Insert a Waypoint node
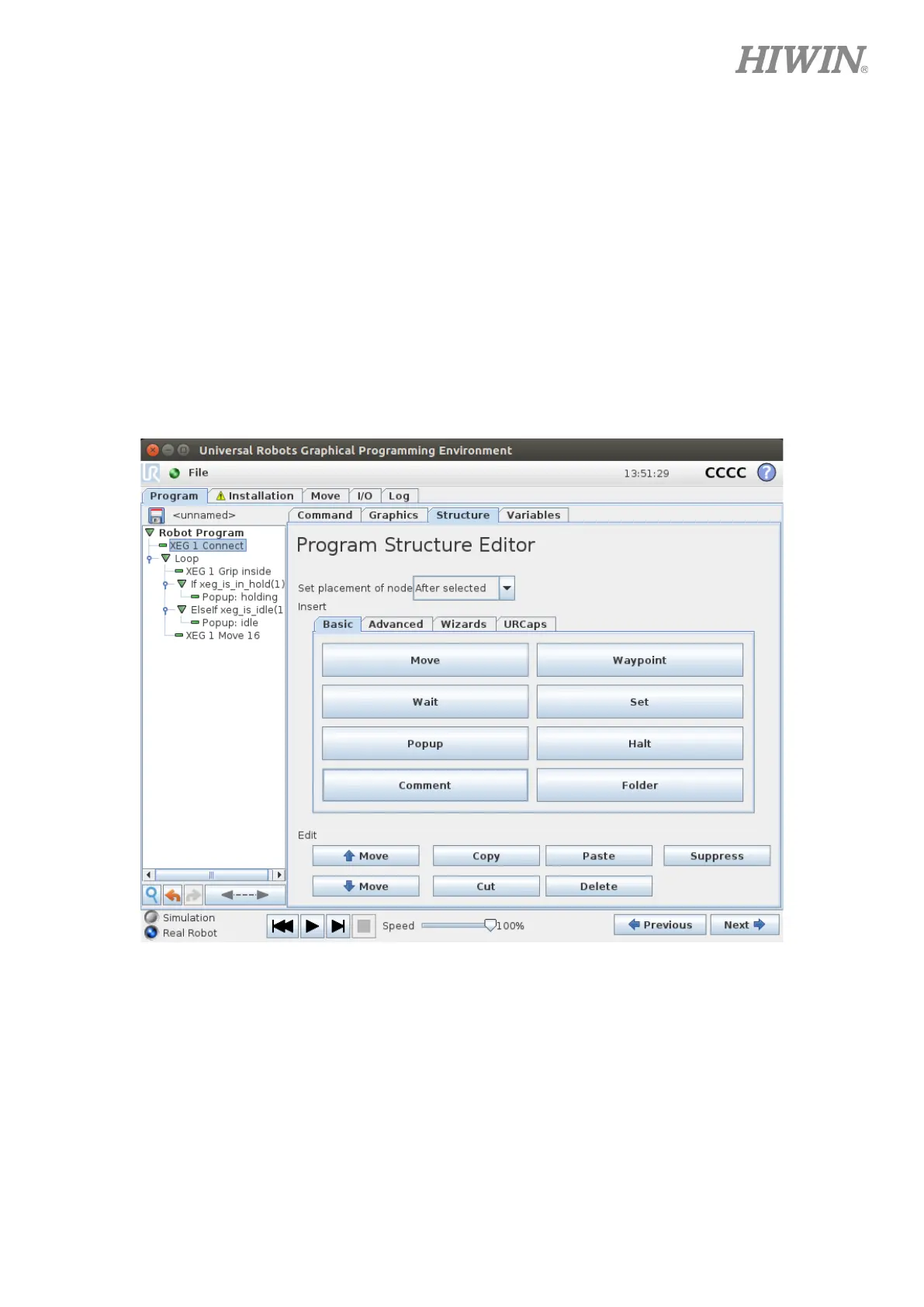924x1307 pixels. (640, 660)
